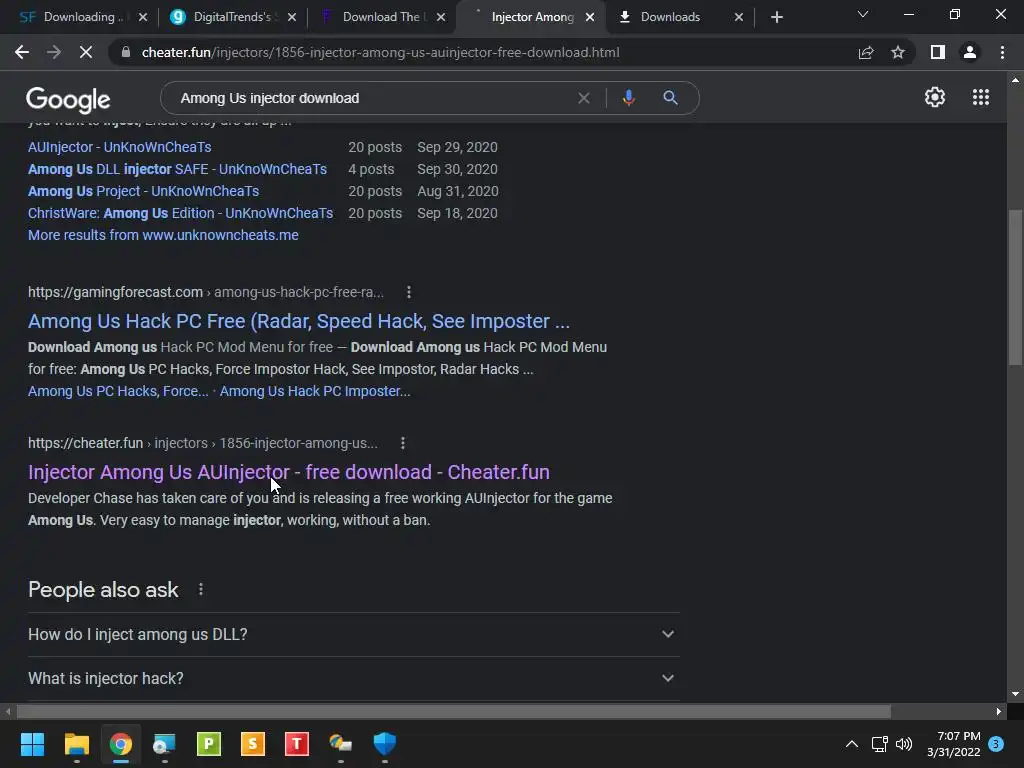Open green P app in taskbar
This screenshot has height=768, width=1024.
(x=209, y=743)
